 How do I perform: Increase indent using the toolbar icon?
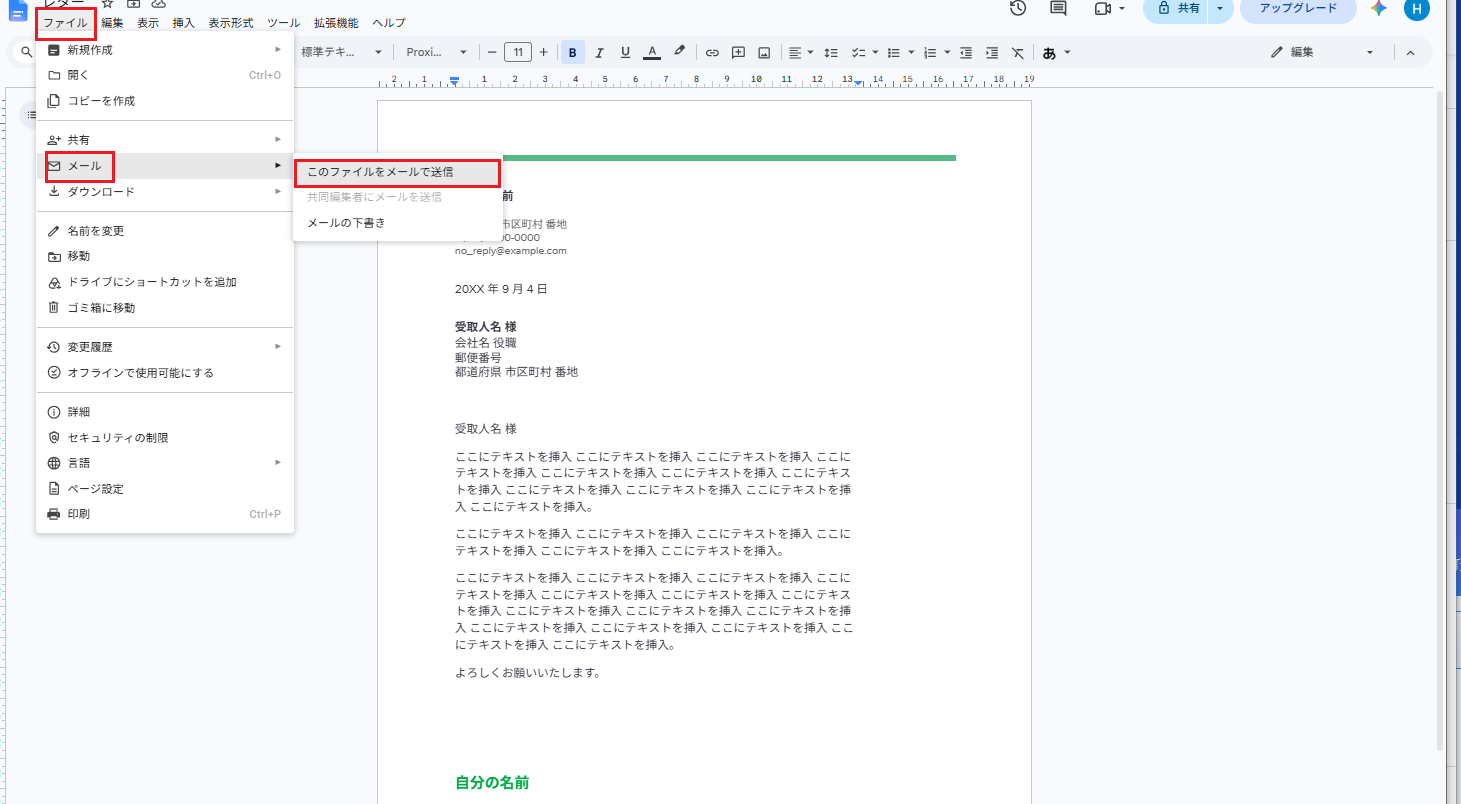[991, 52]
